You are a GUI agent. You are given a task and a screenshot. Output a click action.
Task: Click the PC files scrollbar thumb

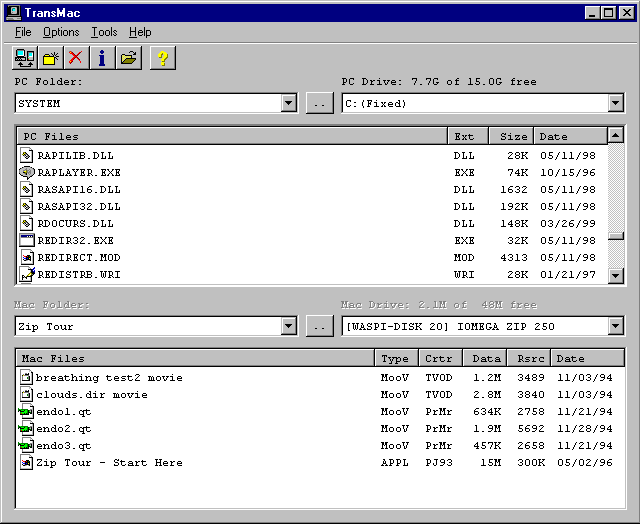pos(616,236)
